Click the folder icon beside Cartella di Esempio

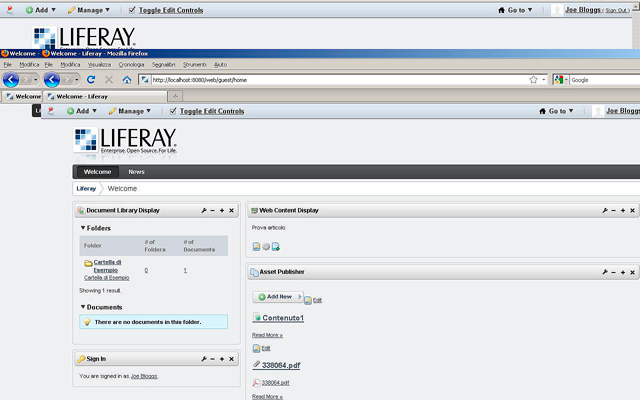pyautogui.click(x=88, y=263)
